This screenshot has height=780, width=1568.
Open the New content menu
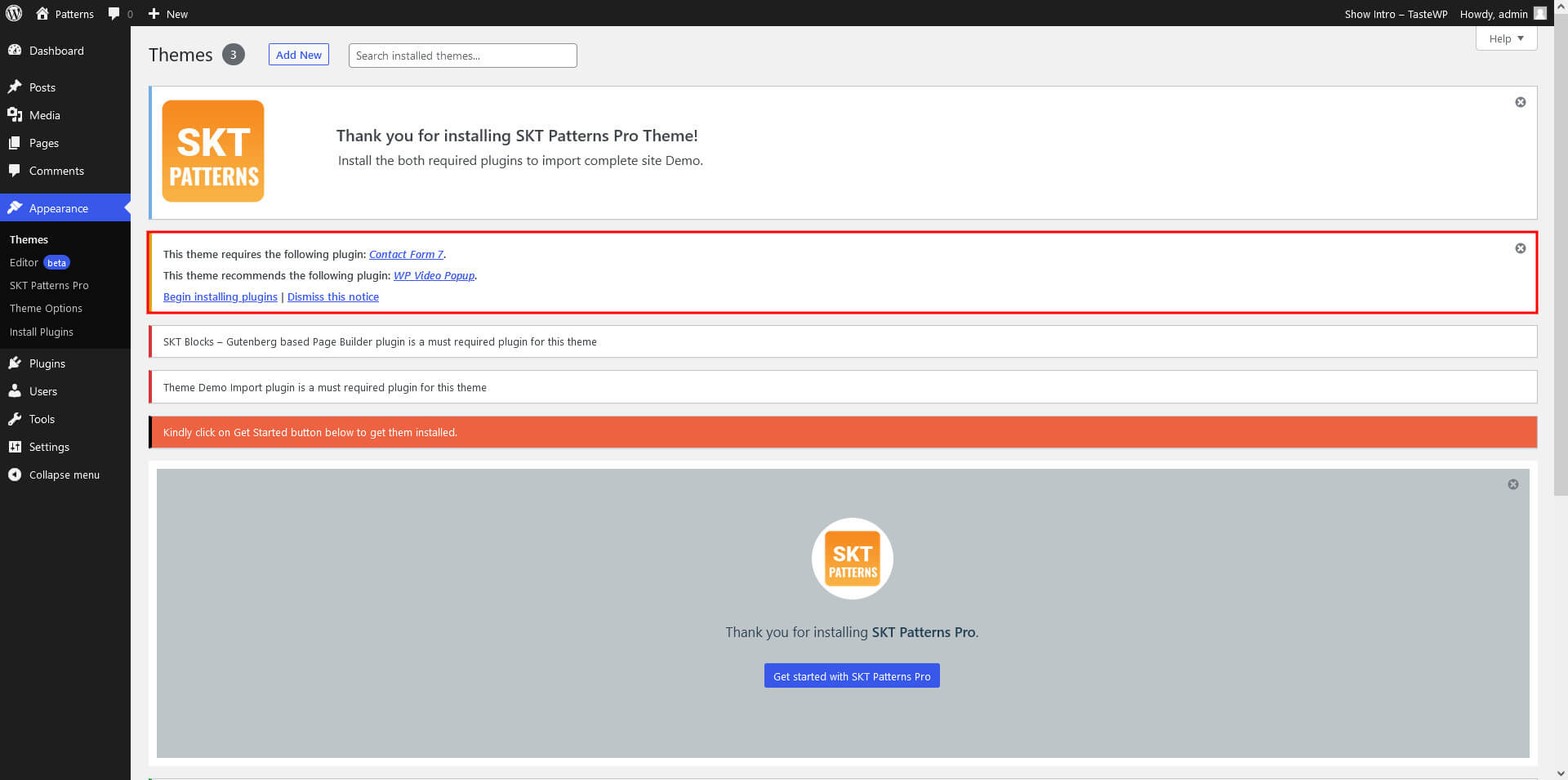coord(167,14)
